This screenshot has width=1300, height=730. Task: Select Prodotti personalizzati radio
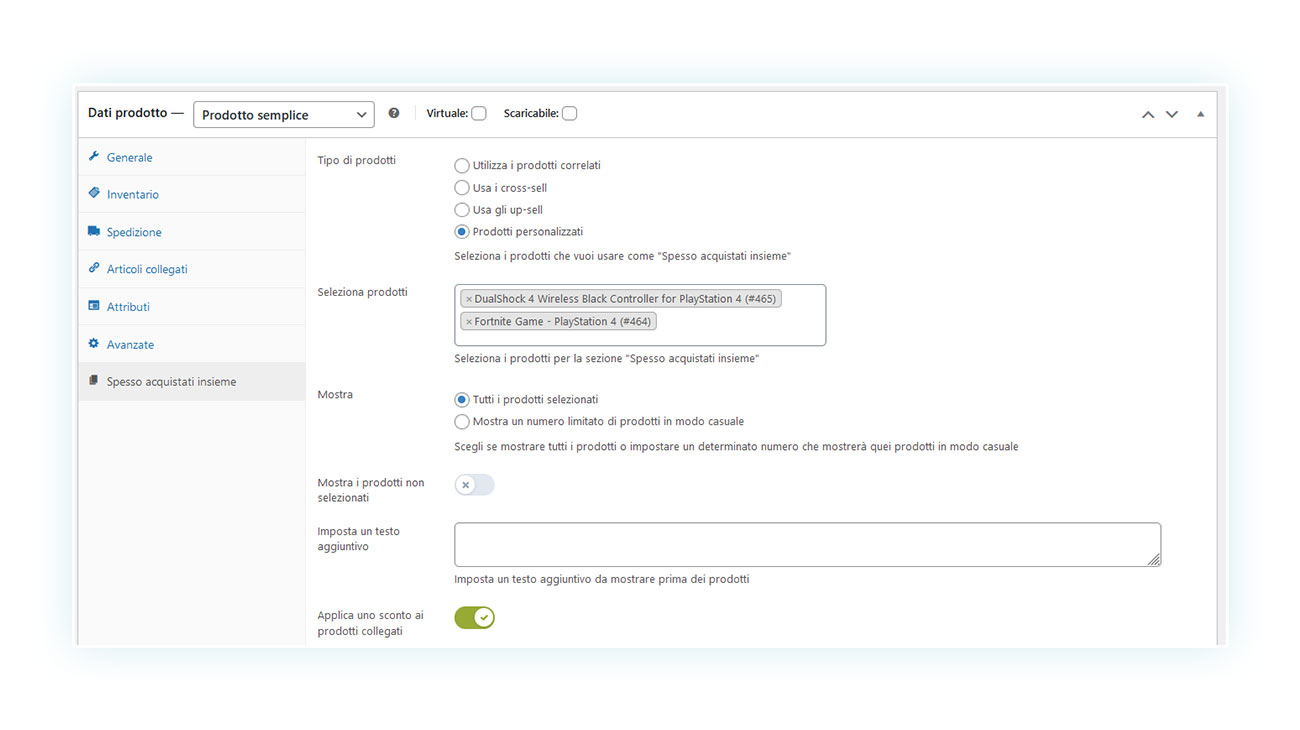462,232
